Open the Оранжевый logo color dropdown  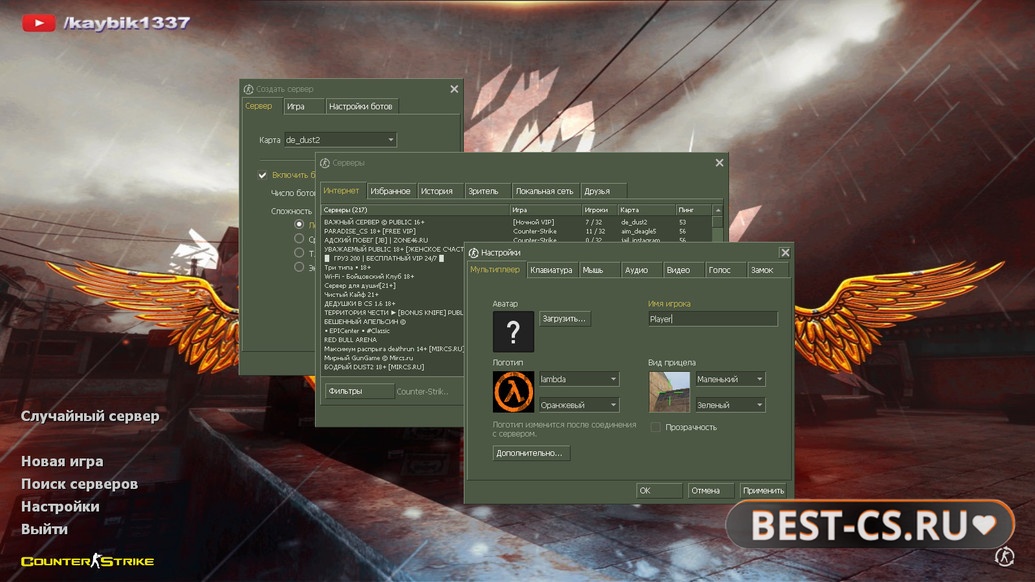[579, 404]
